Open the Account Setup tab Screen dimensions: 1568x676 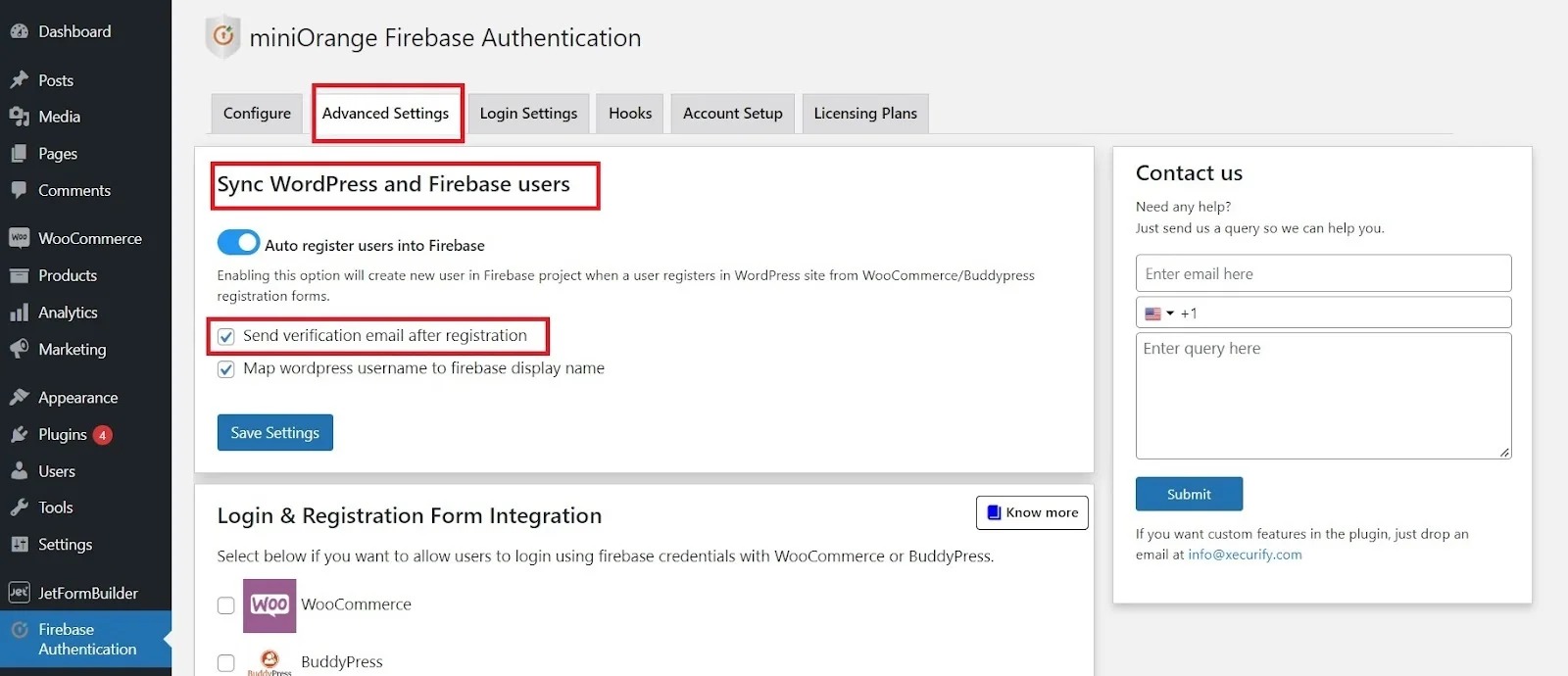pos(733,114)
